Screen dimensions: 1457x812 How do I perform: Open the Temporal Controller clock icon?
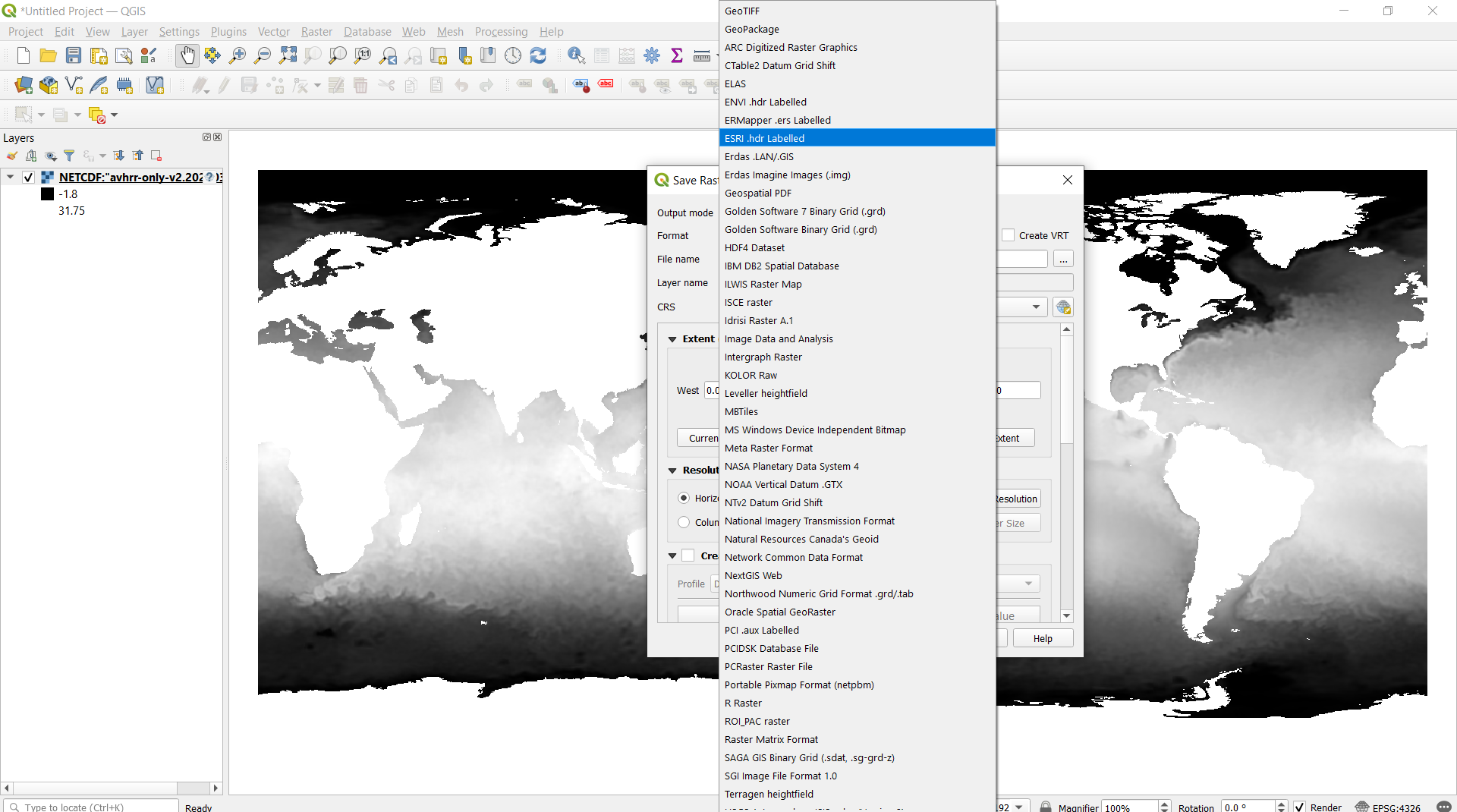click(513, 55)
